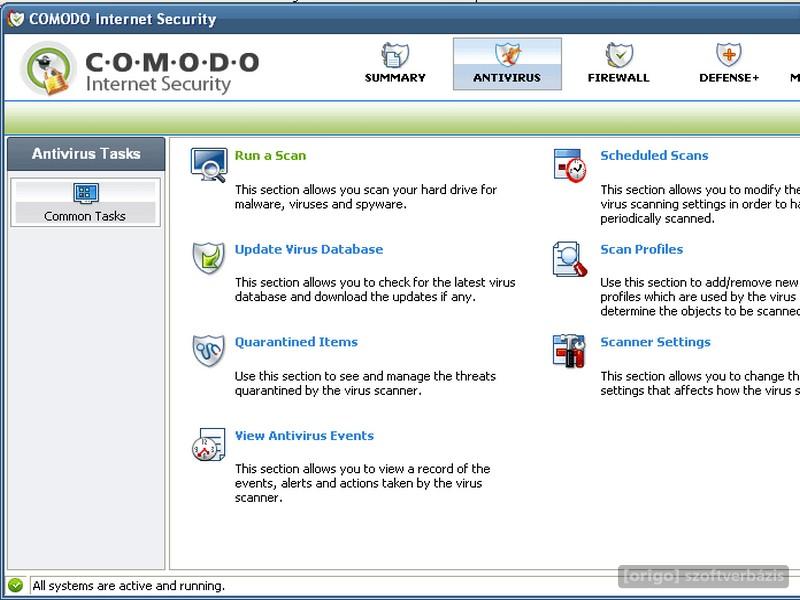Click the Scan Profiles description text
800x600 pixels.
pyautogui.click(x=700, y=297)
